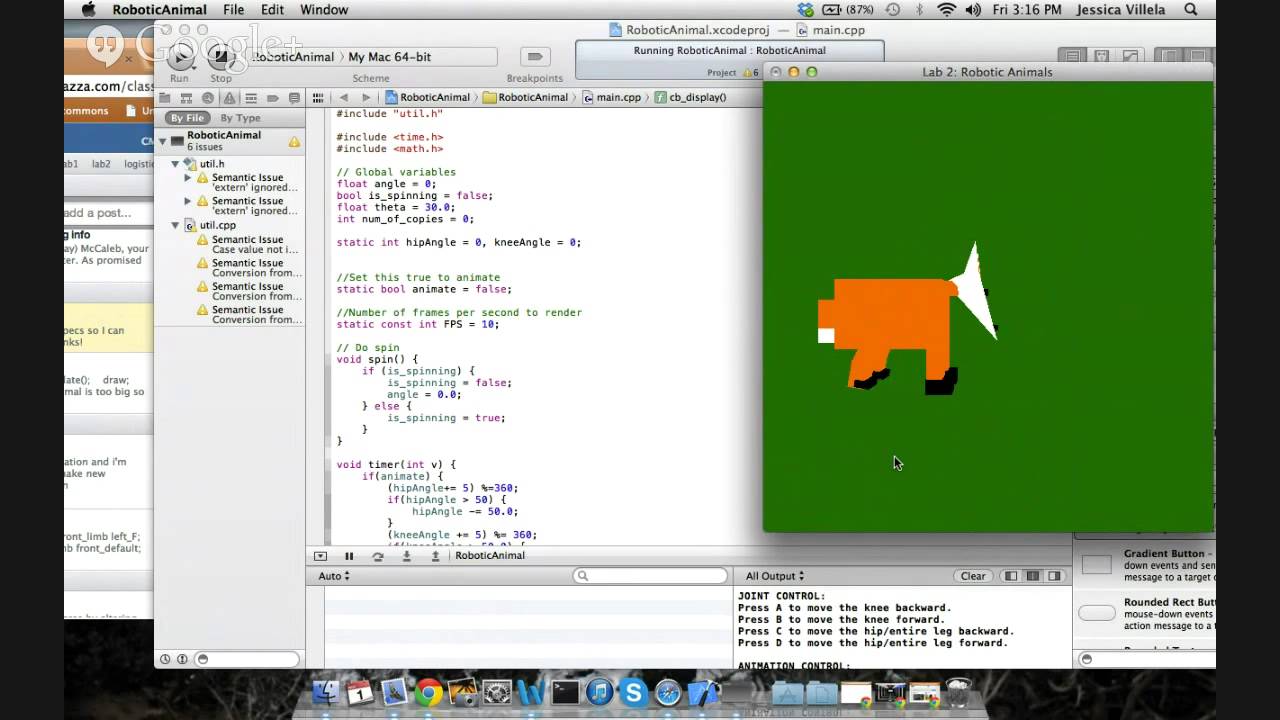This screenshot has height=720, width=1280.
Task: Show the issue navigator warning icon
Action: [x=230, y=98]
